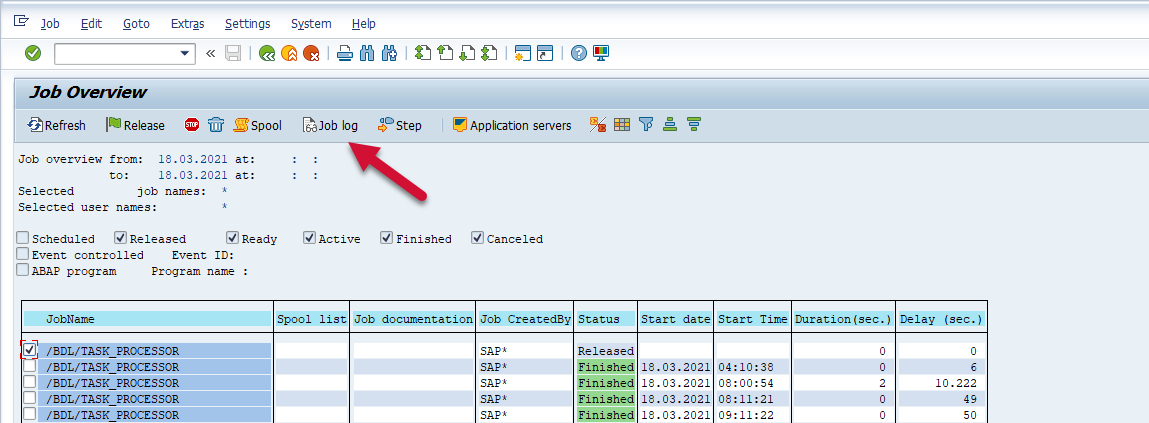Click the blue Help question mark icon
The width and height of the screenshot is (1149, 423).
(x=578, y=53)
